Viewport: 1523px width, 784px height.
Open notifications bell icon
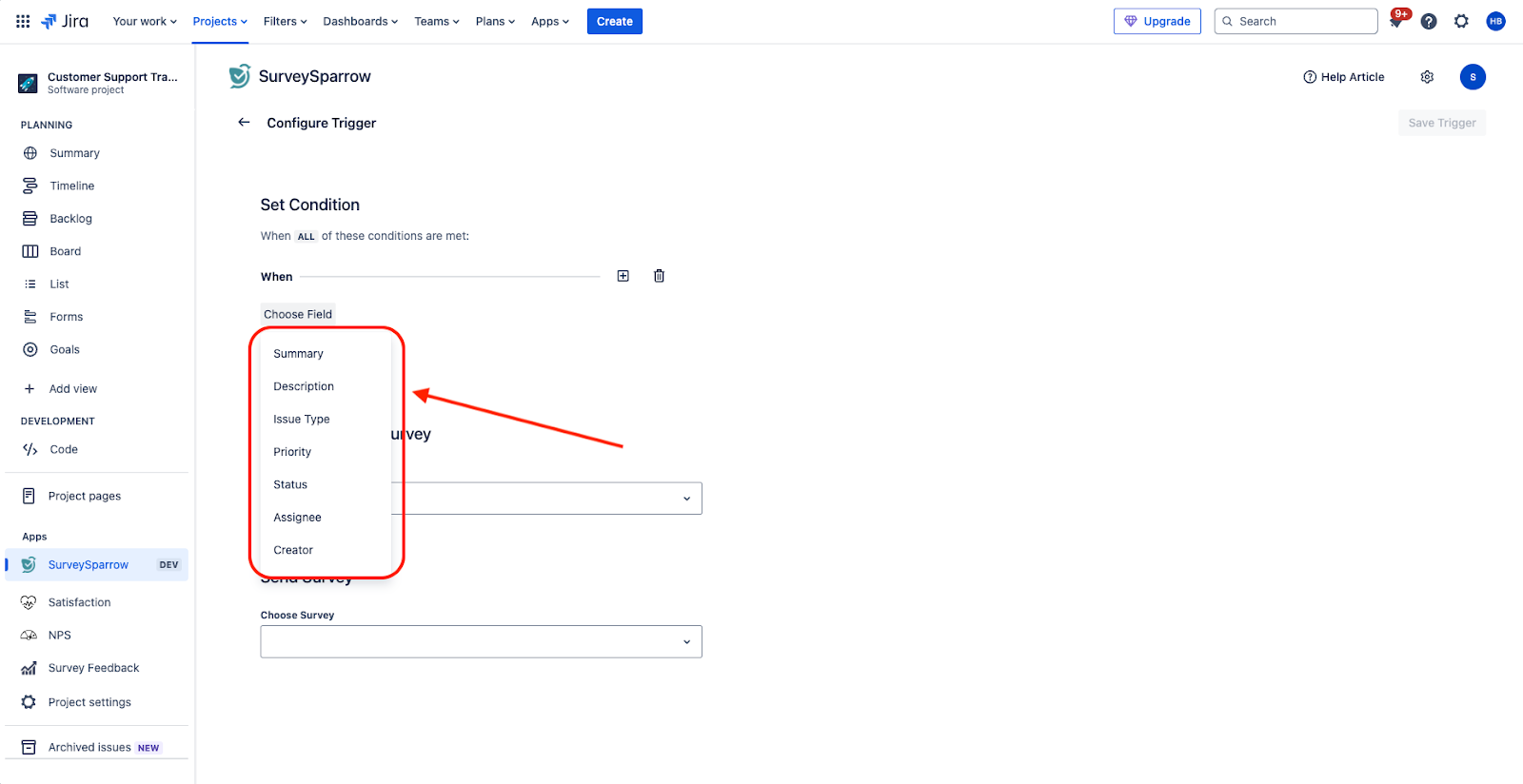(1395, 22)
